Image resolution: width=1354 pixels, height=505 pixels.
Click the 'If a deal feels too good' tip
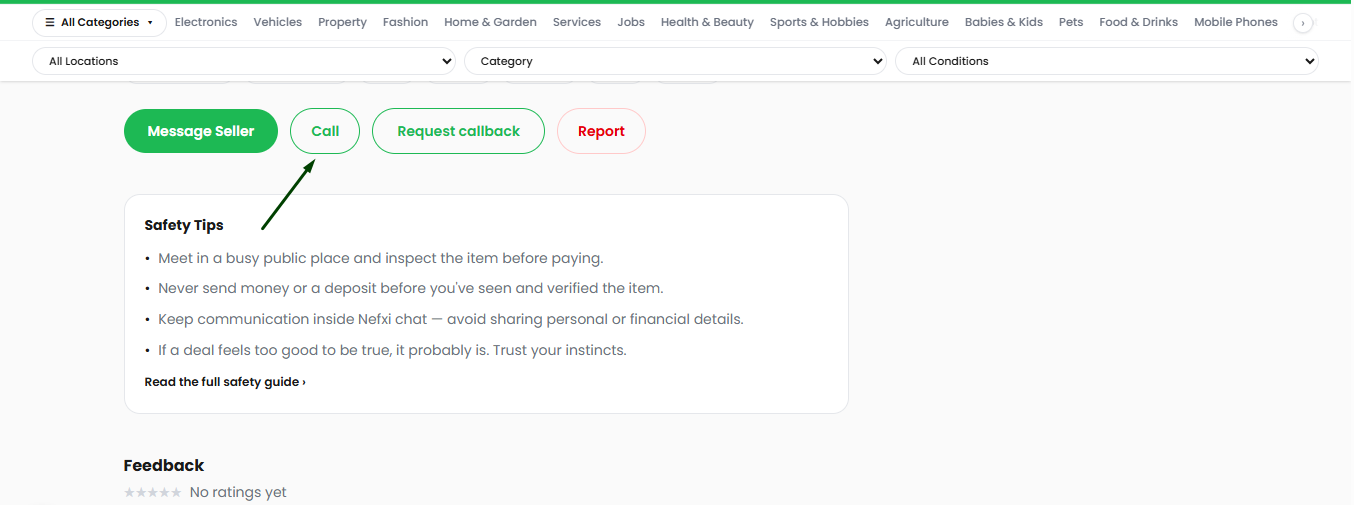pos(392,350)
